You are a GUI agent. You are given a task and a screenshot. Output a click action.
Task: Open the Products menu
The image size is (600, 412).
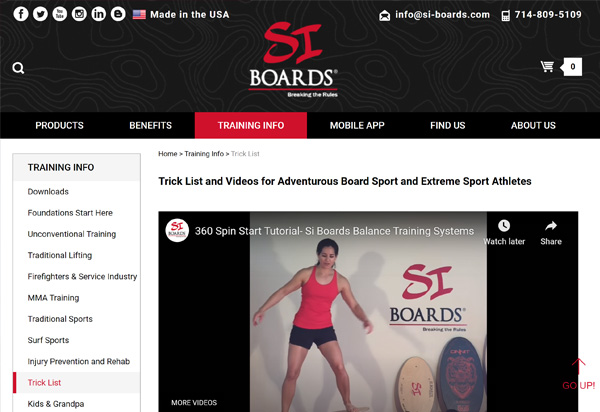coord(59,125)
